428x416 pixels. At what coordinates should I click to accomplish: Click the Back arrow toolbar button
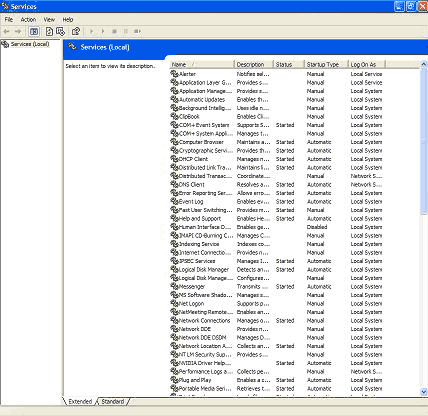tap(6, 31)
